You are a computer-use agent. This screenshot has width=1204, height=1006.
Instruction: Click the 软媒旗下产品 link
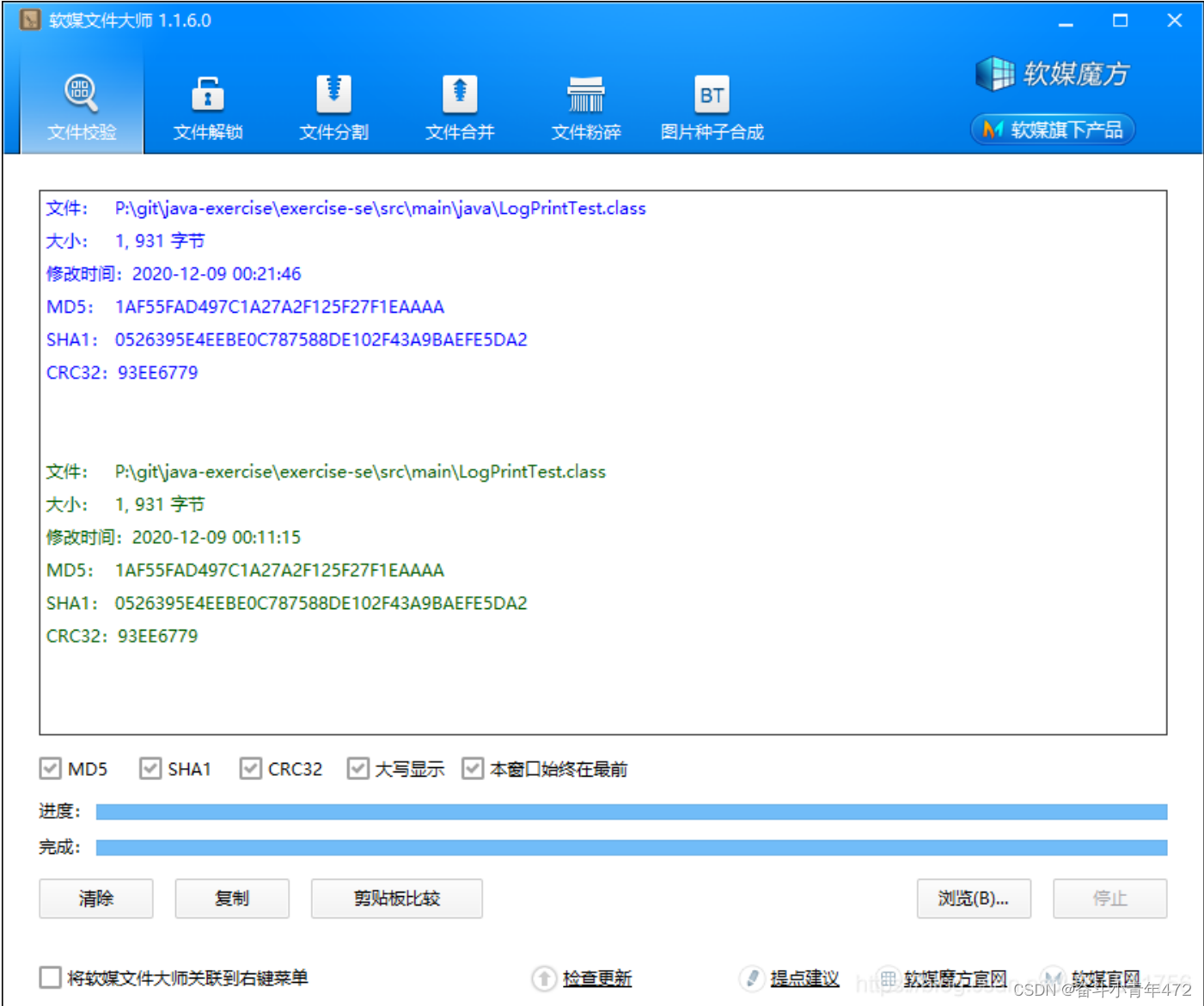pyautogui.click(x=1052, y=129)
